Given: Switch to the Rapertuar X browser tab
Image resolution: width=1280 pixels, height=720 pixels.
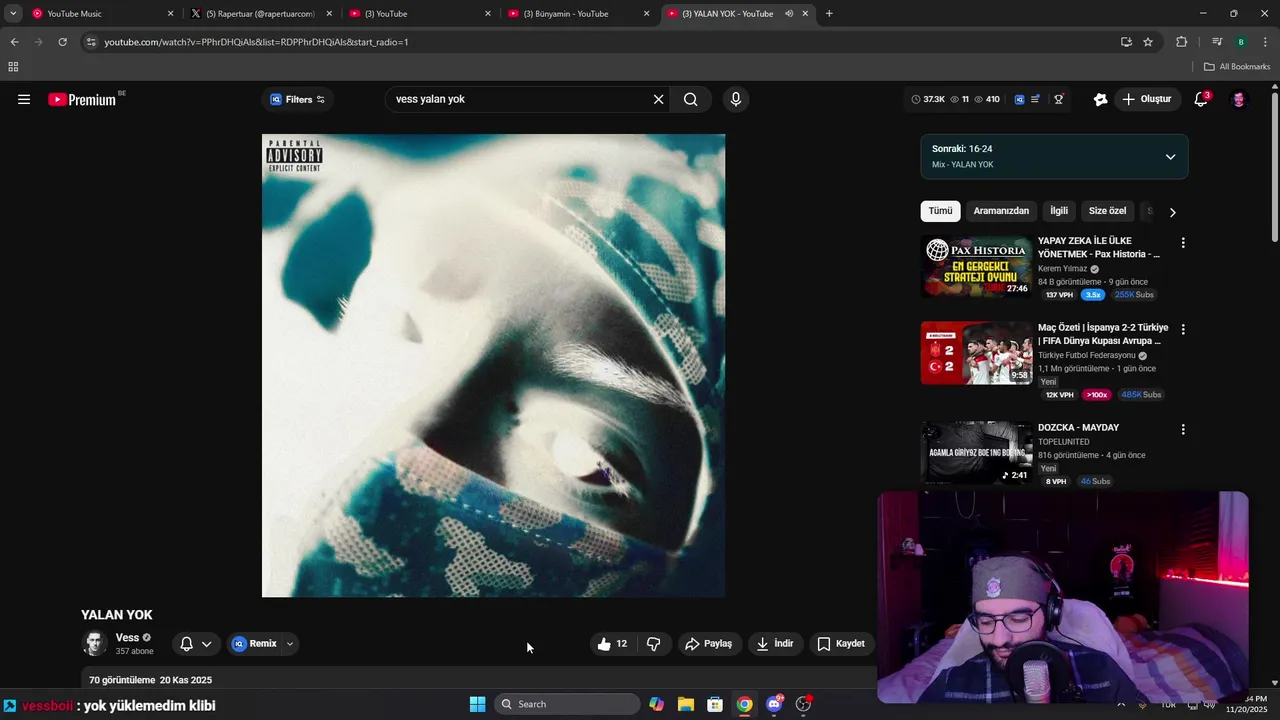Looking at the screenshot, I should tap(260, 14).
